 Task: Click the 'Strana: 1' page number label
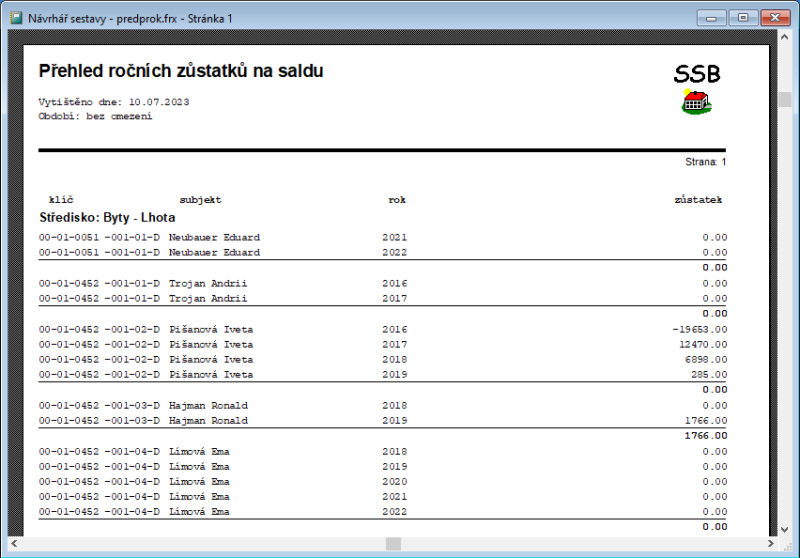(705, 161)
